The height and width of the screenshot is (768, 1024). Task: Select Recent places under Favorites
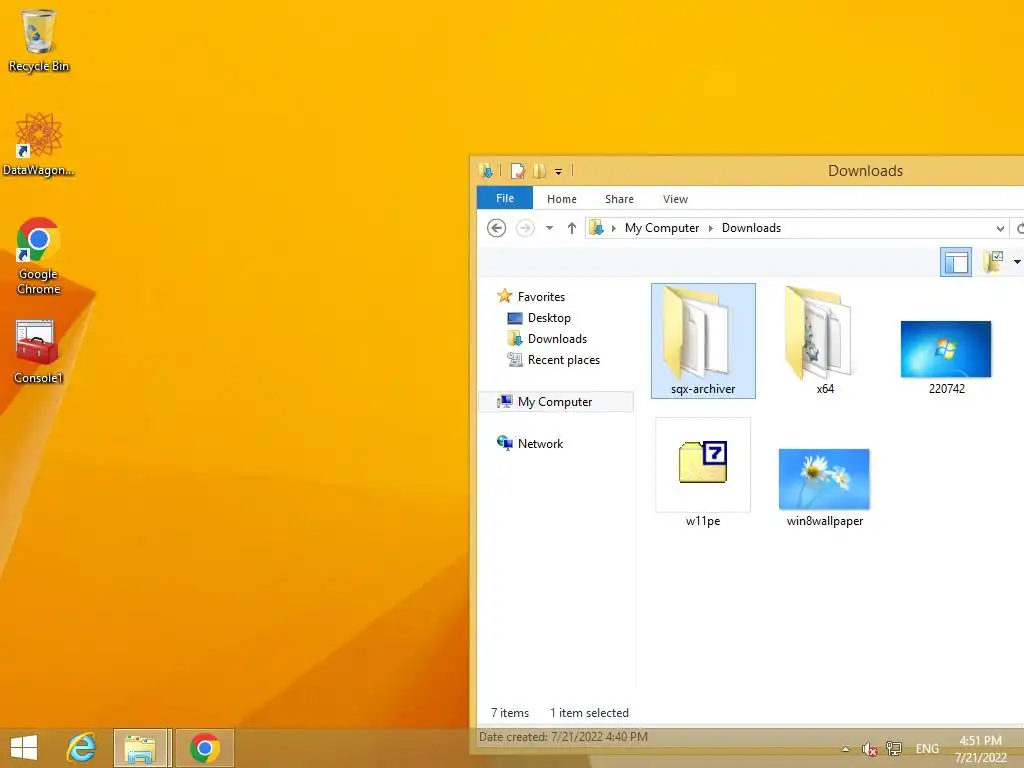click(563, 360)
